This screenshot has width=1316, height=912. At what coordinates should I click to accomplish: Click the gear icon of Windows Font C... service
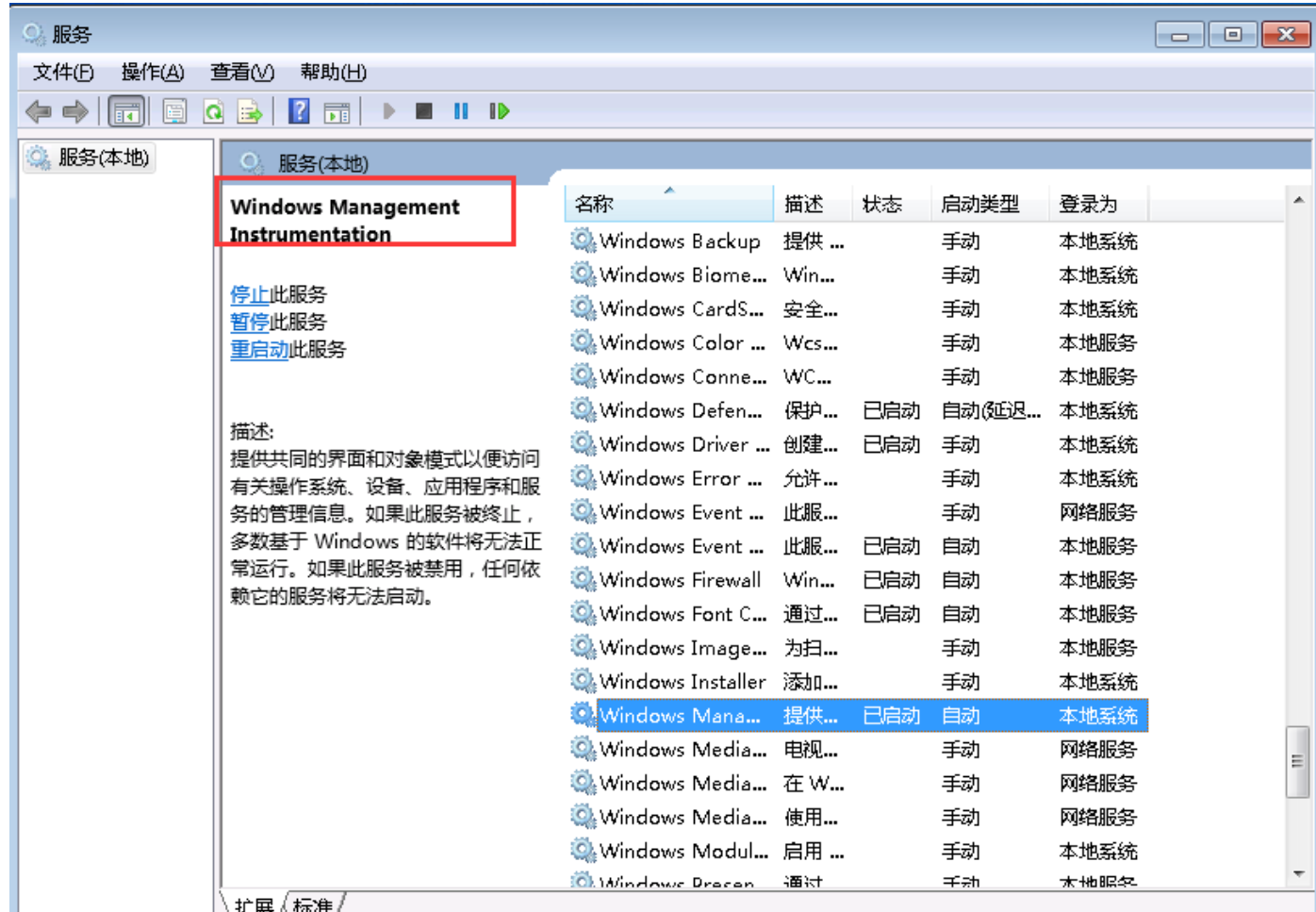click(x=583, y=613)
